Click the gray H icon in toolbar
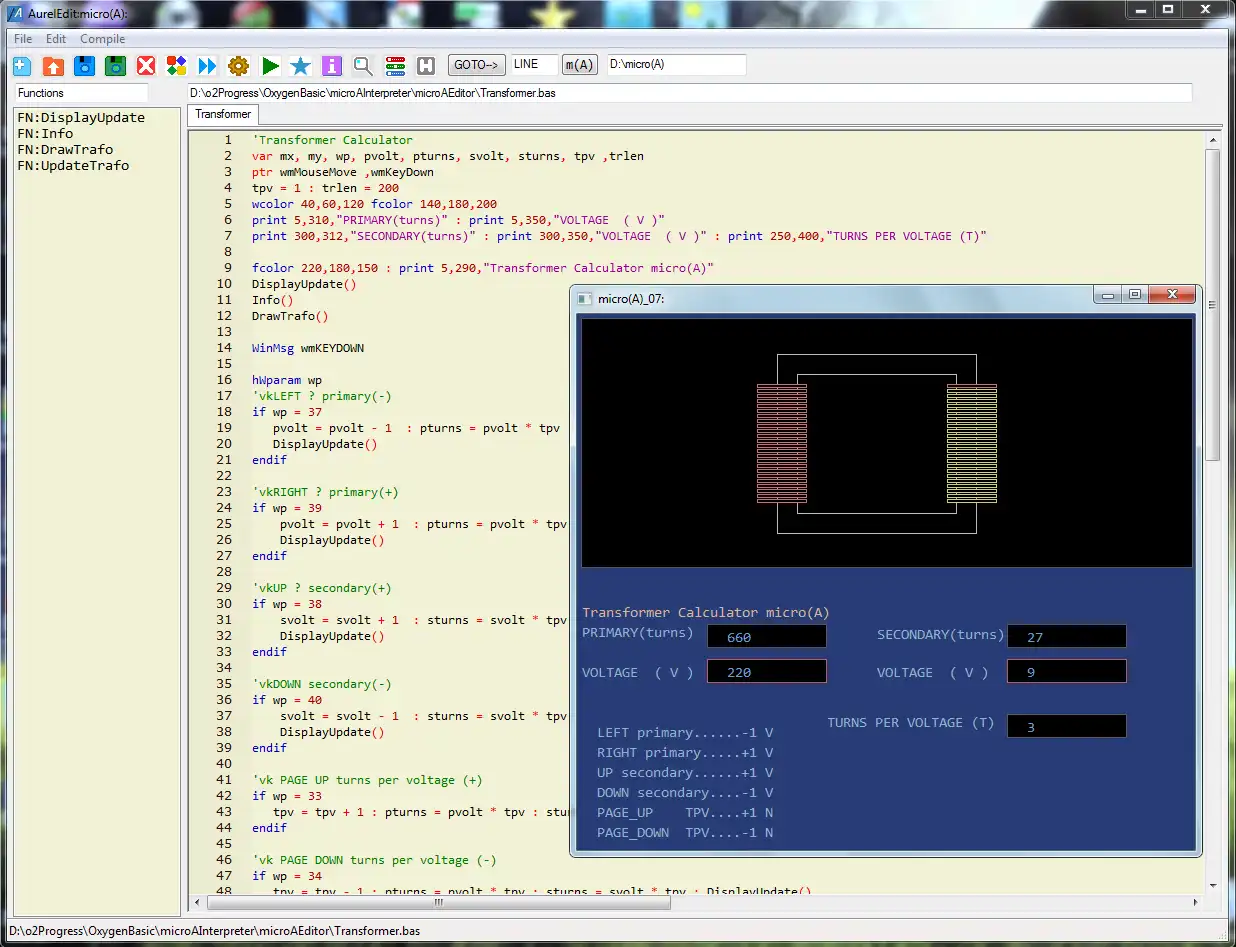Screen dimensions: 1236x947 426,66
